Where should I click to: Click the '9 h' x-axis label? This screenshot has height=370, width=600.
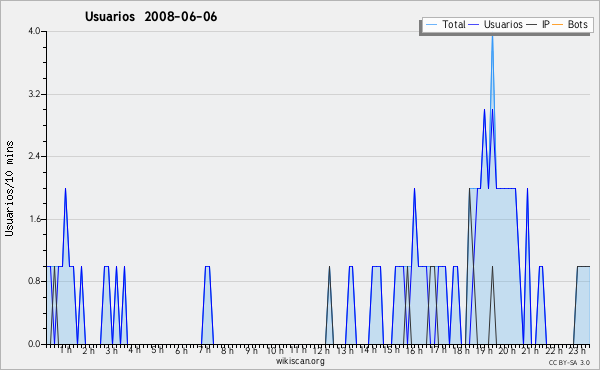pyautogui.click(x=251, y=351)
